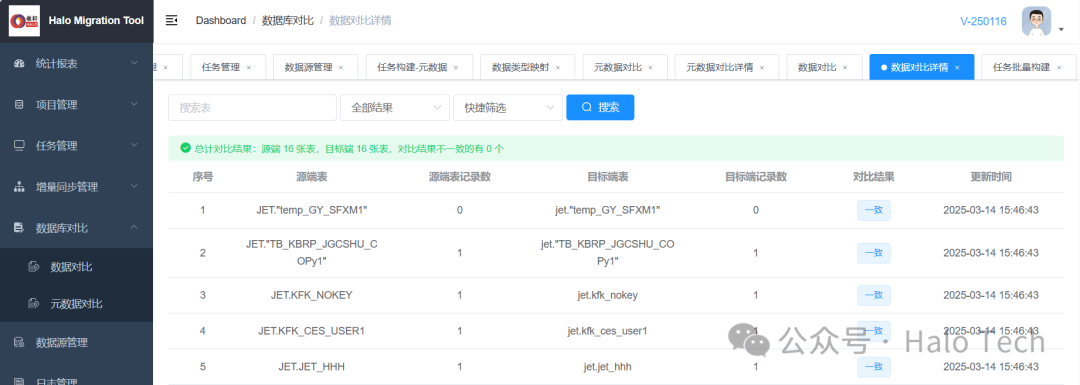Image resolution: width=1080 pixels, height=385 pixels.
Task: Close the 数据源管理 tab
Action: tap(341, 67)
